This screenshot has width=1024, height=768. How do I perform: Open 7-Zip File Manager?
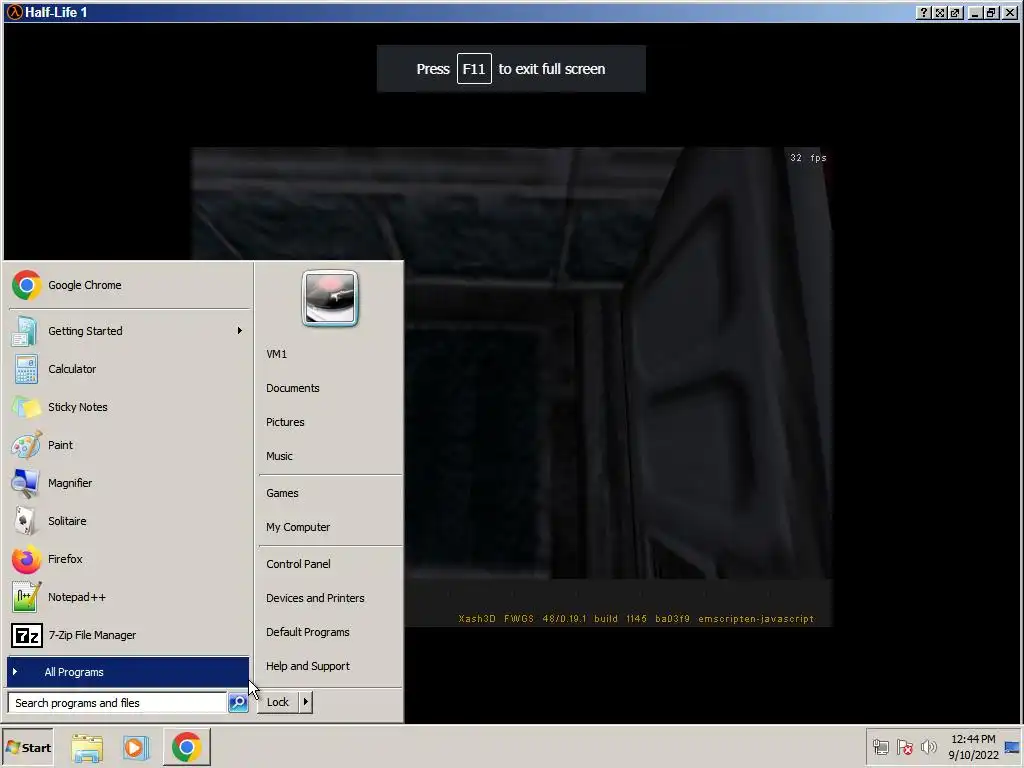[x=128, y=635]
